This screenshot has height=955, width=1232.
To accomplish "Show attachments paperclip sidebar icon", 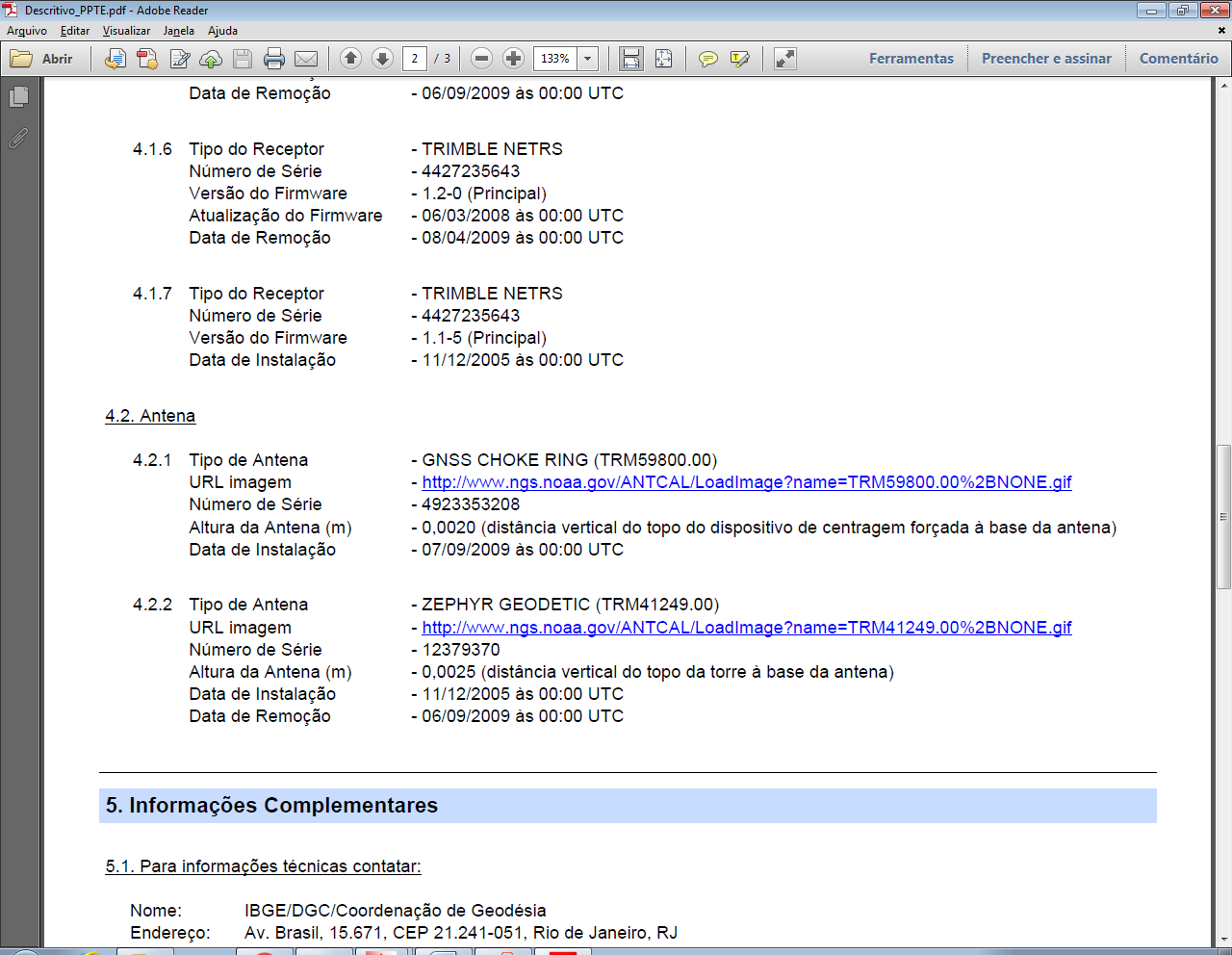I will (x=18, y=139).
